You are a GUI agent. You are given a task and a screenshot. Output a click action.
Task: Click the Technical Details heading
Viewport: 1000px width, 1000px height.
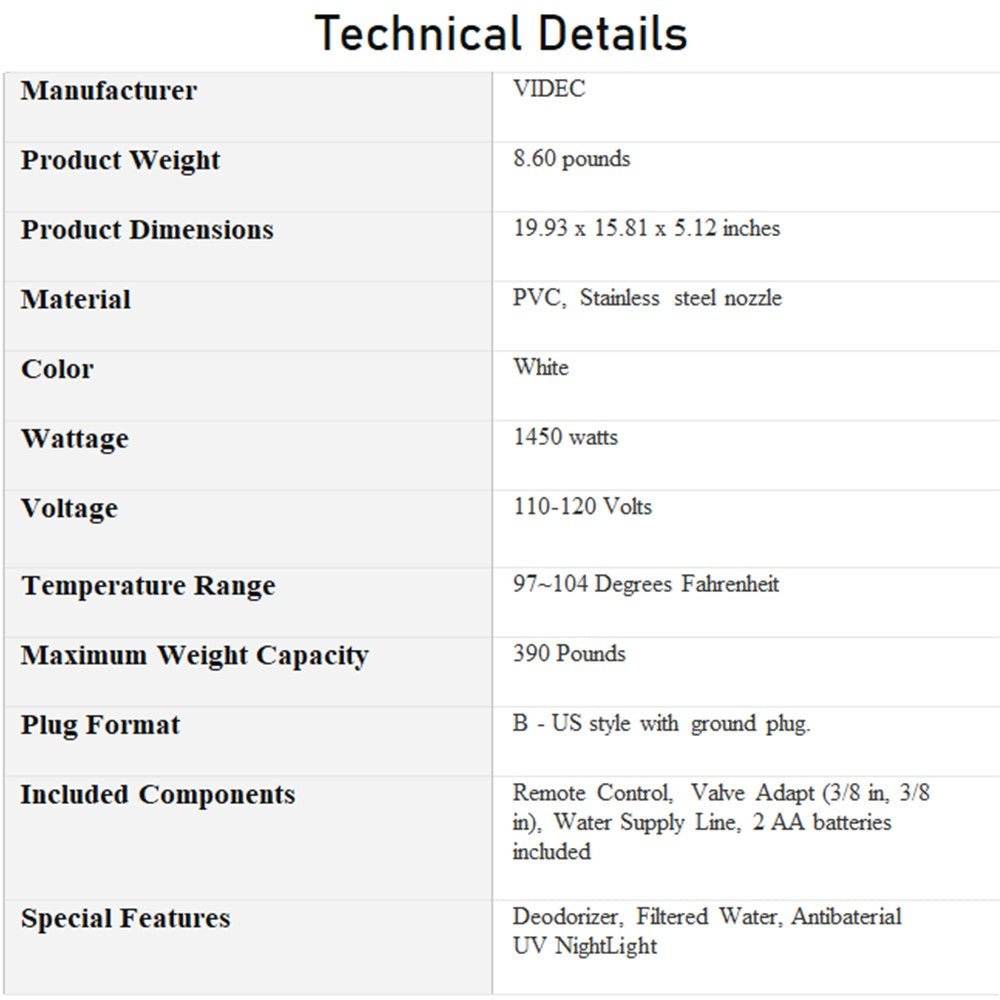tap(501, 34)
